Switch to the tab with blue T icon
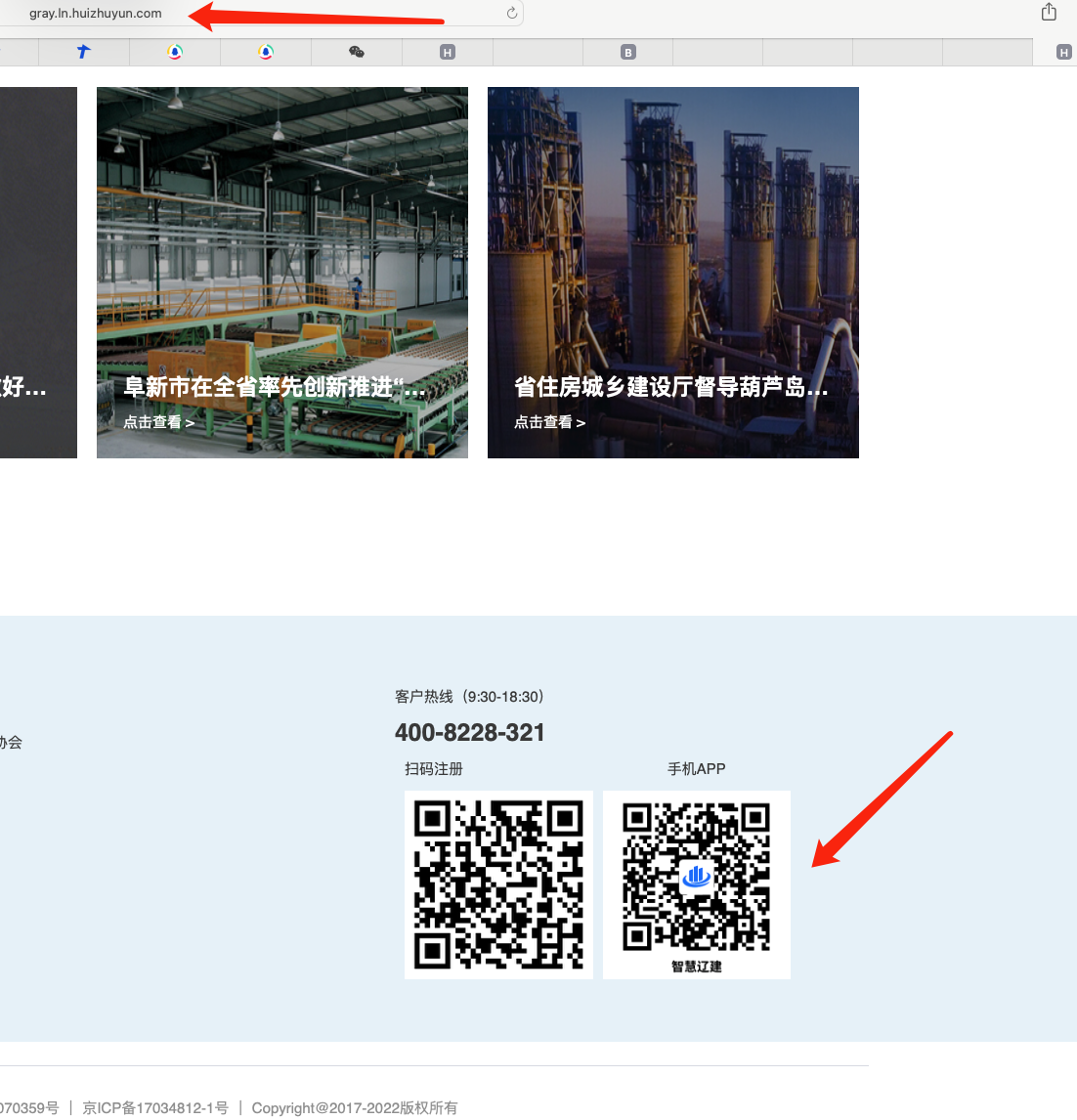This screenshot has height=1120, width=1077. tap(84, 52)
